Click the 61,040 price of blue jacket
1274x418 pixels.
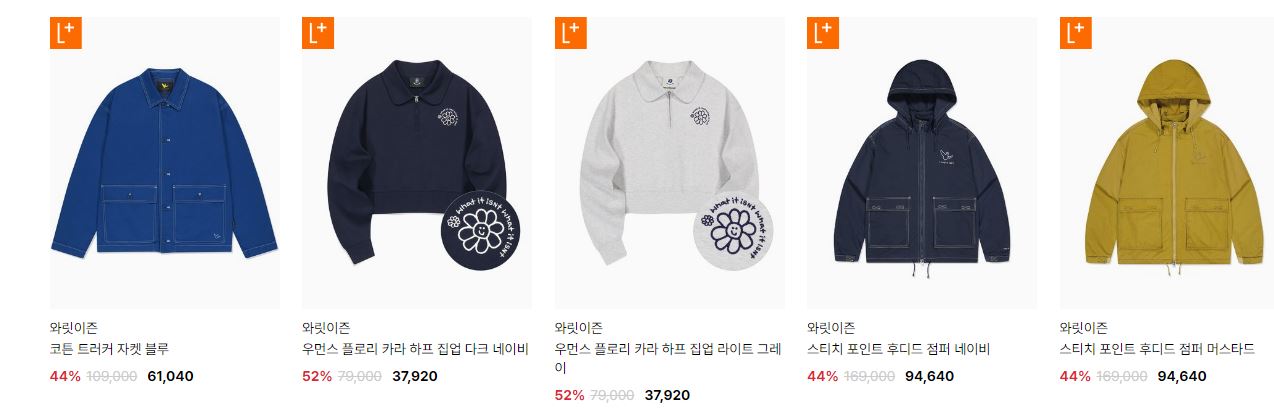click(x=170, y=377)
